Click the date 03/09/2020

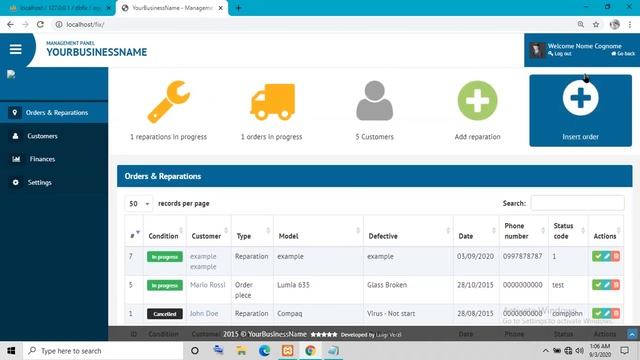475,256
